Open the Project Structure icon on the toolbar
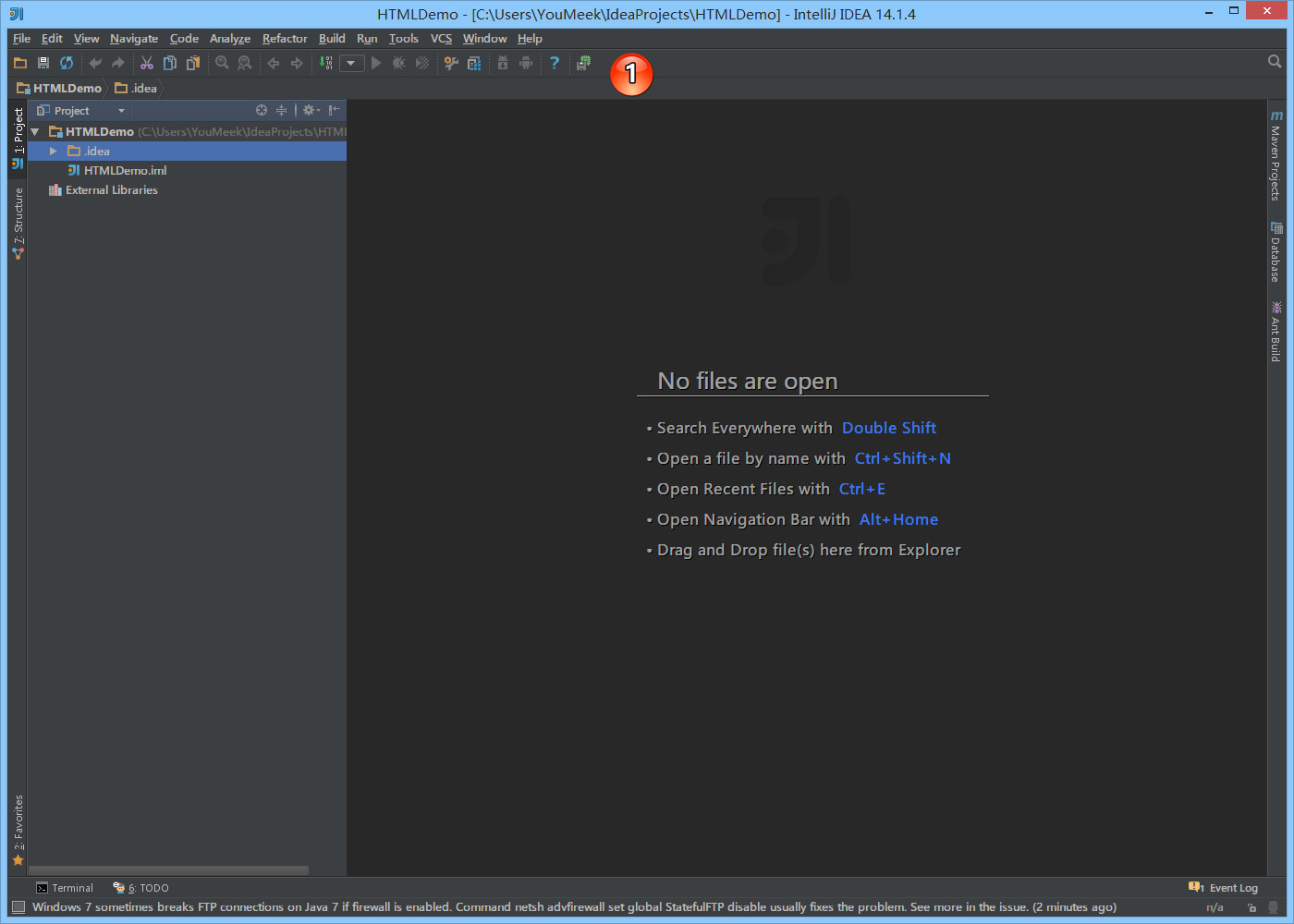This screenshot has height=924, width=1294. click(x=474, y=63)
